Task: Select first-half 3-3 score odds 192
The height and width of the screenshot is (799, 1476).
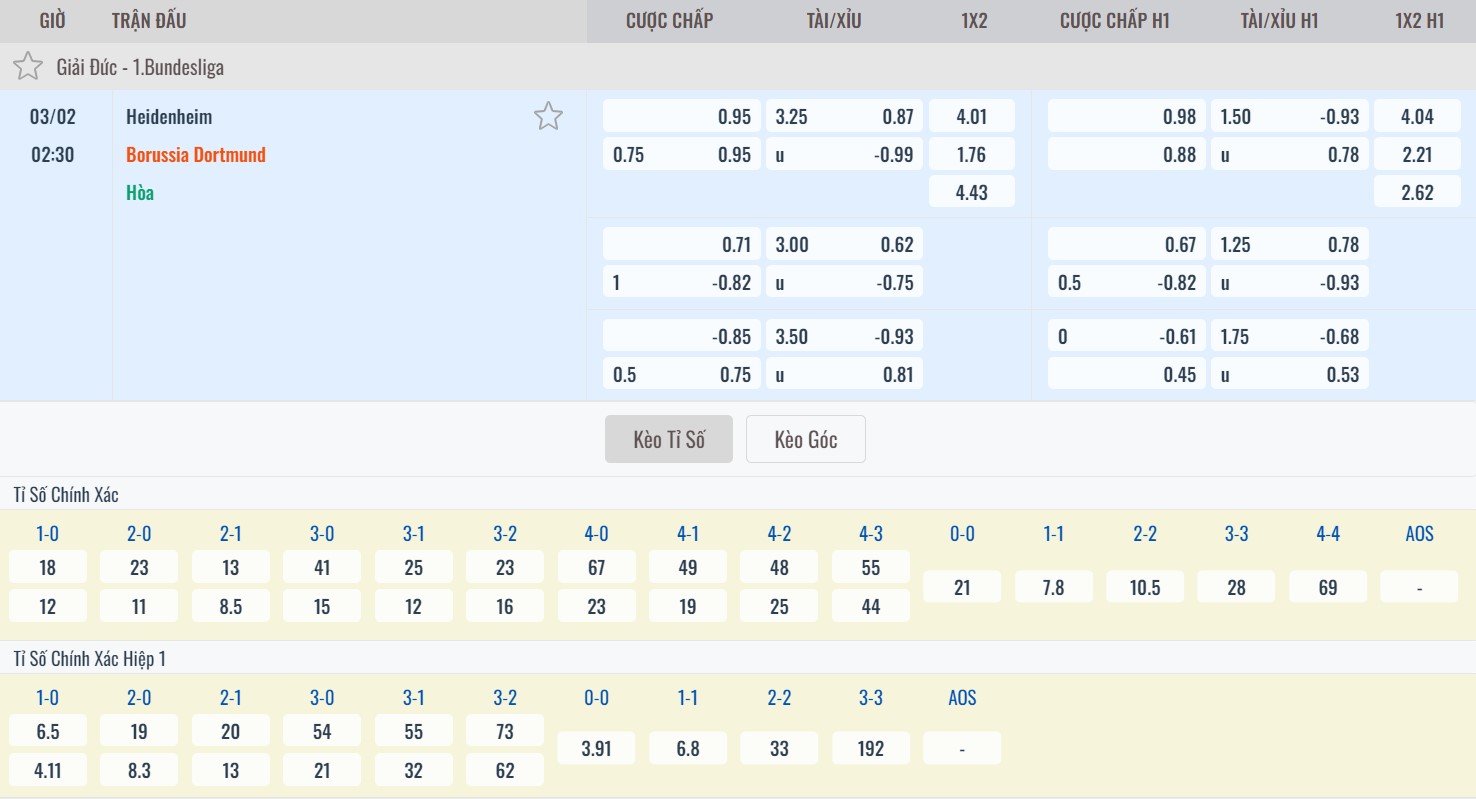Action: (x=870, y=748)
